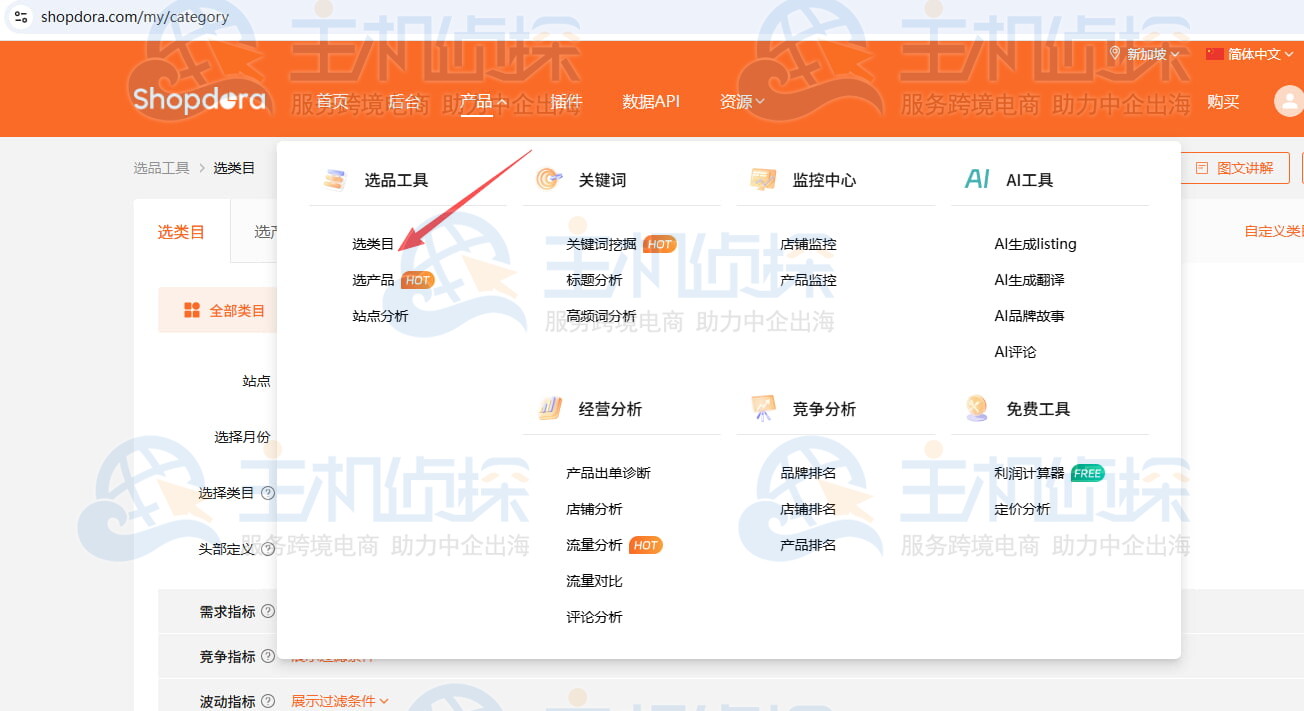Click the 选品工具 section icon
1304x711 pixels.
coord(334,180)
